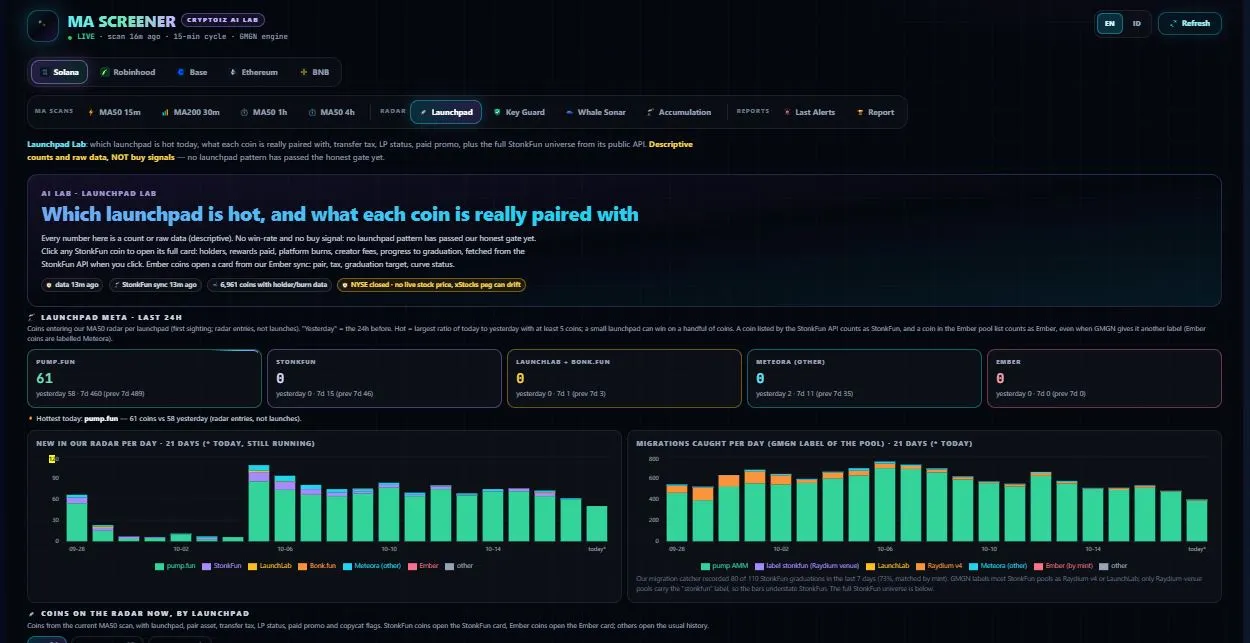Click 'Hottest today: pump.fun' text line
Screen dimensions: 1250x643
tap(165, 418)
